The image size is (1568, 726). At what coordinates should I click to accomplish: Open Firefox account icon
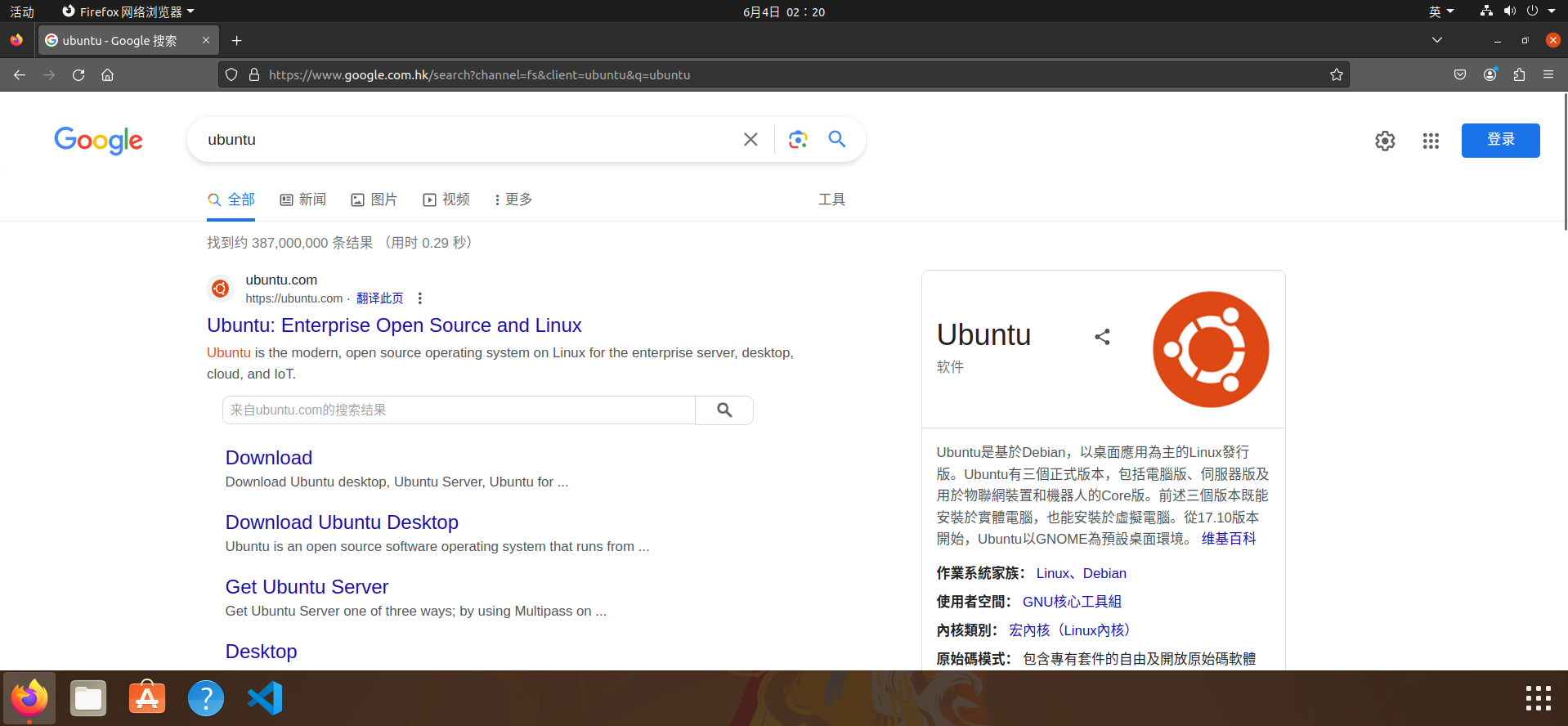[1490, 74]
